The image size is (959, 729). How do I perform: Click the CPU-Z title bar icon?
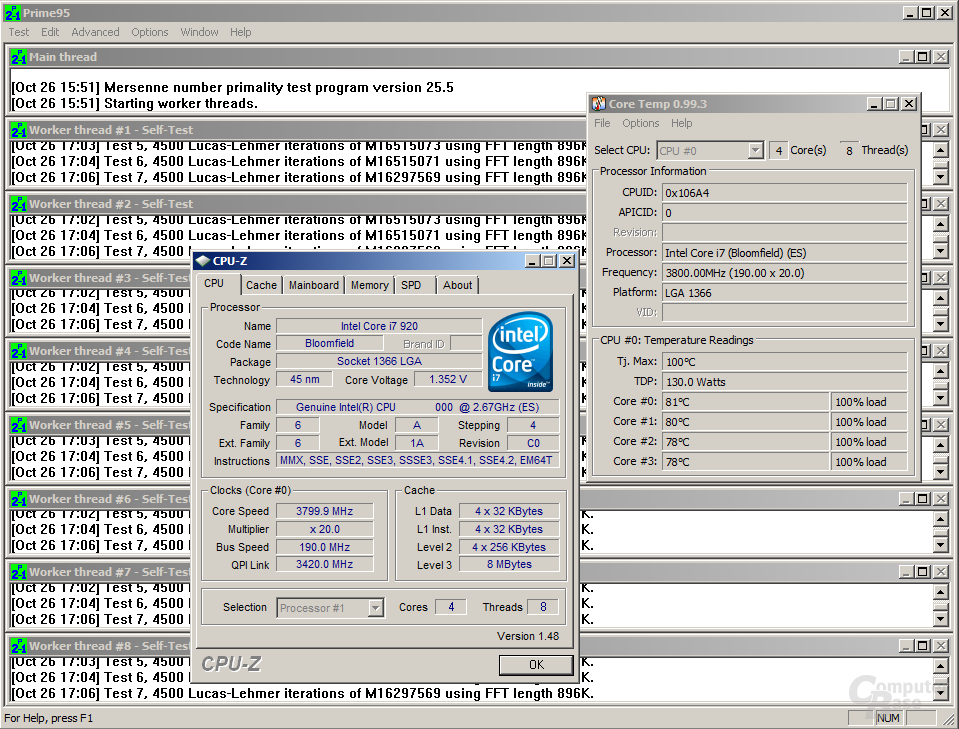point(202,261)
